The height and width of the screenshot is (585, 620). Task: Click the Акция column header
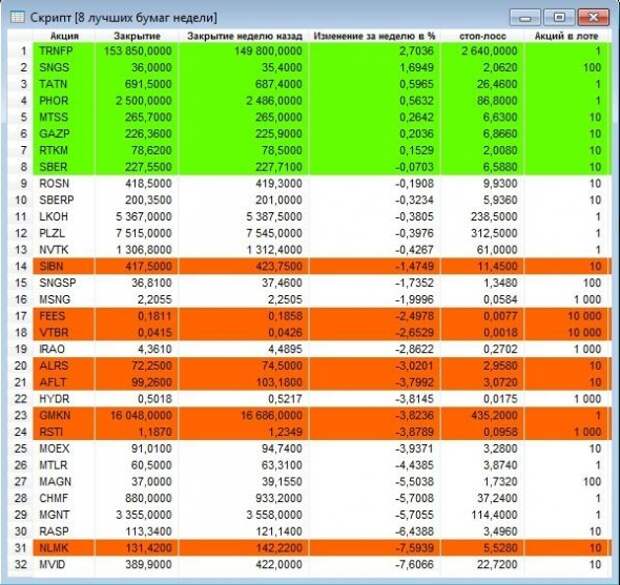(64, 36)
